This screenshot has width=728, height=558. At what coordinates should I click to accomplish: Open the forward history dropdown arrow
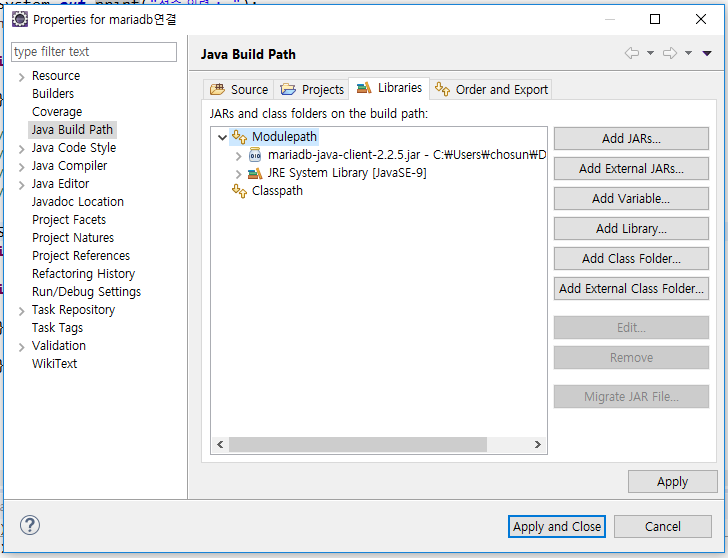(689, 53)
